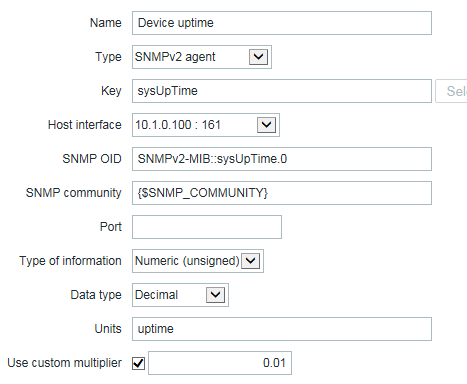Open Host interface dropdown 10.1.0.100 : 161
The width and height of the screenshot is (467, 384).
pyautogui.click(x=206, y=125)
